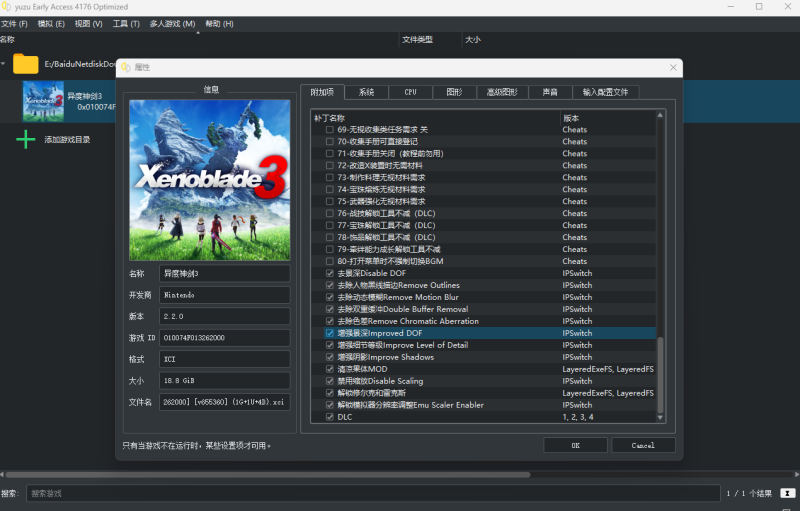Switch to the CPU tab
The height and width of the screenshot is (511, 800).
tap(410, 92)
